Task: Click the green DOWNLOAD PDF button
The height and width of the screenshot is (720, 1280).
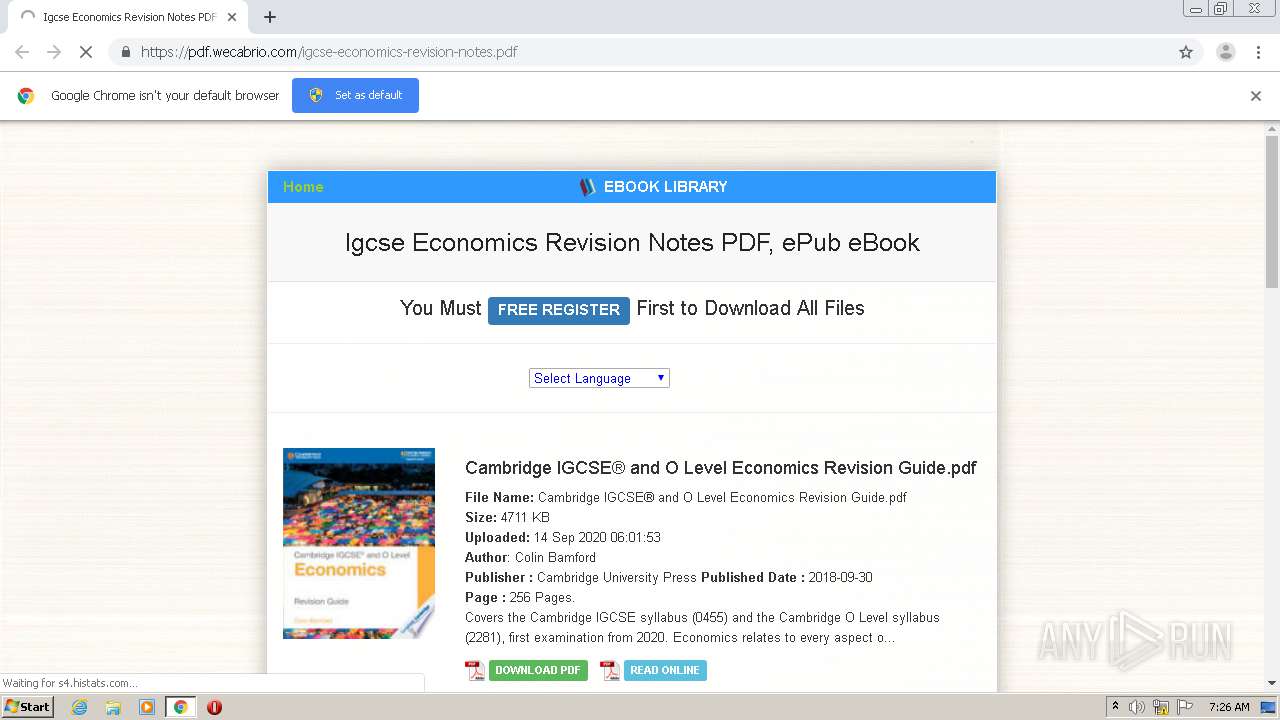Action: tap(538, 670)
